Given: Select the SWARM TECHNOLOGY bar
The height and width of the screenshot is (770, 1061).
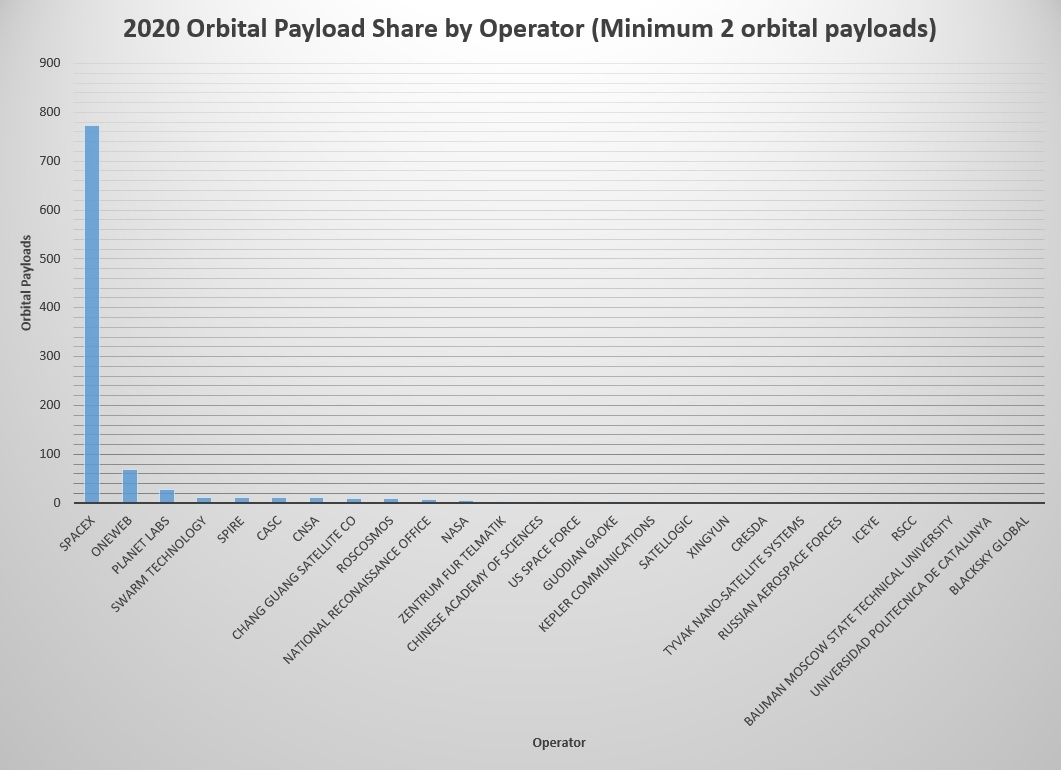Looking at the screenshot, I should coord(204,499).
